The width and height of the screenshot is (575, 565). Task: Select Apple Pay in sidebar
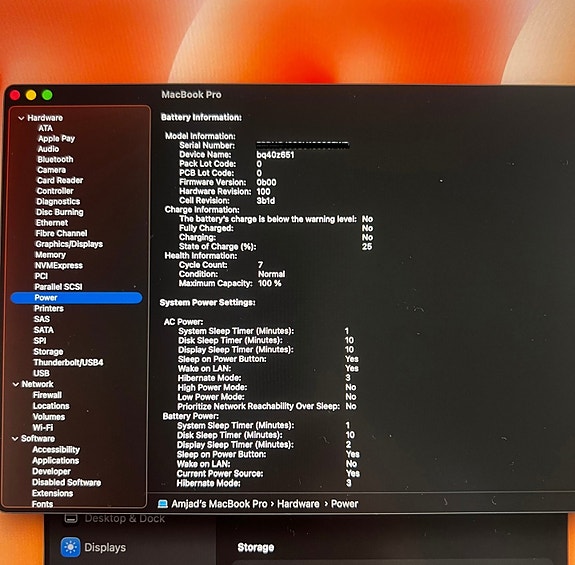click(56, 139)
